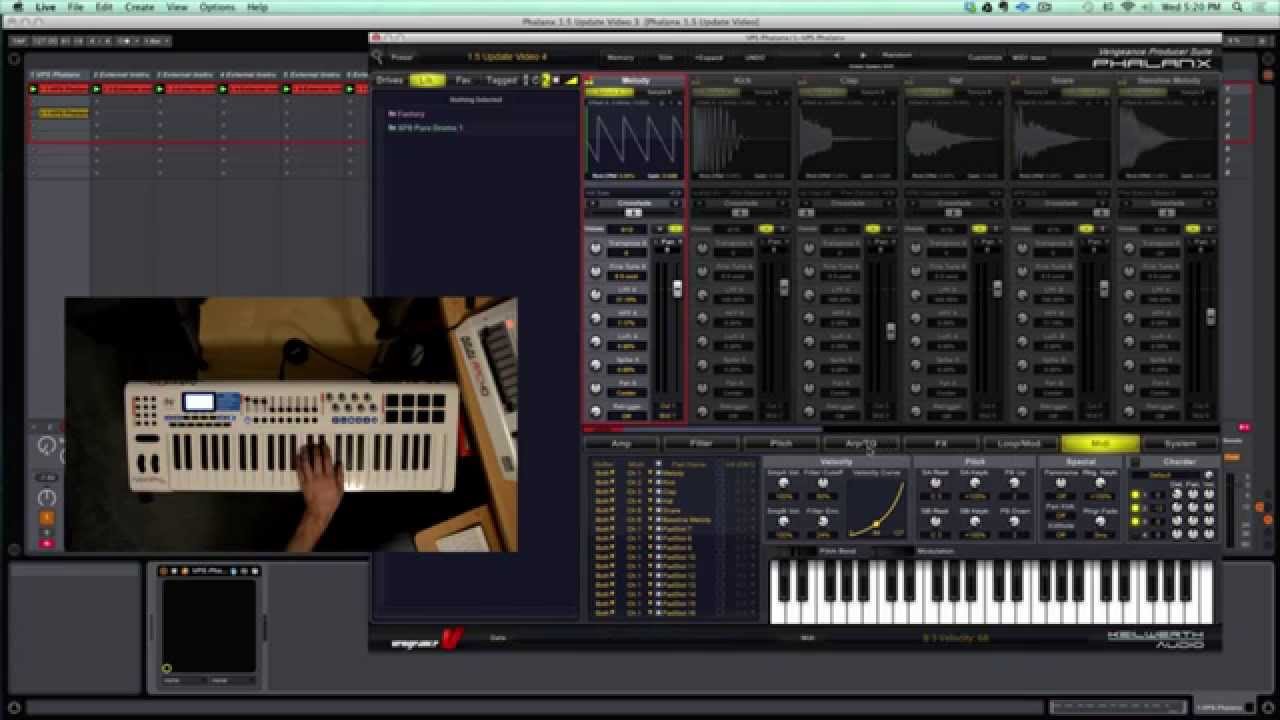1280x720 pixels.
Task: Switch to Arp/TG tab
Action: pos(861,443)
